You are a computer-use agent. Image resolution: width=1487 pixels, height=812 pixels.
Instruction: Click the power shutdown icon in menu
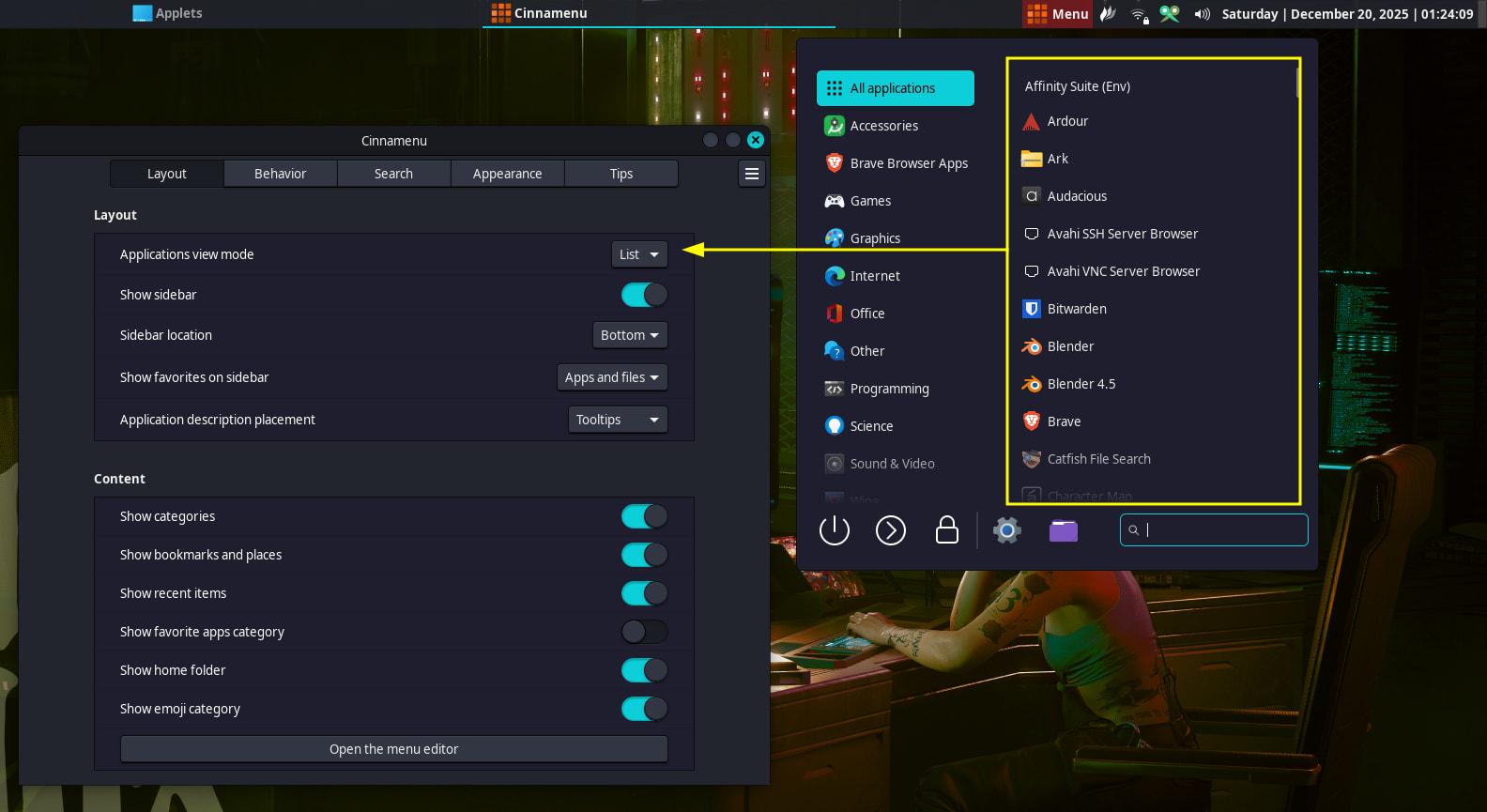[x=834, y=530]
